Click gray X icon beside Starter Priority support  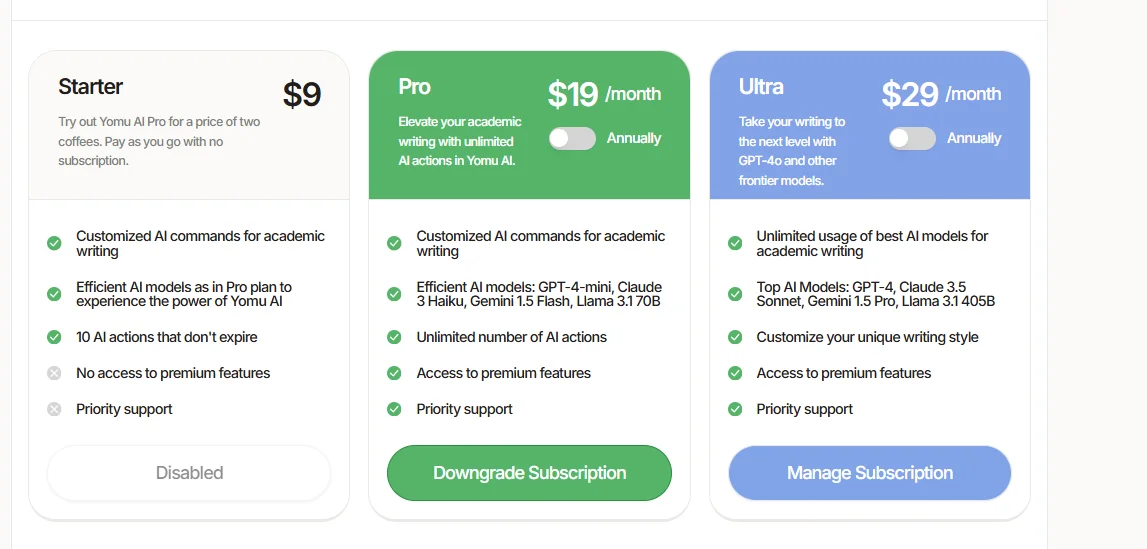54,409
